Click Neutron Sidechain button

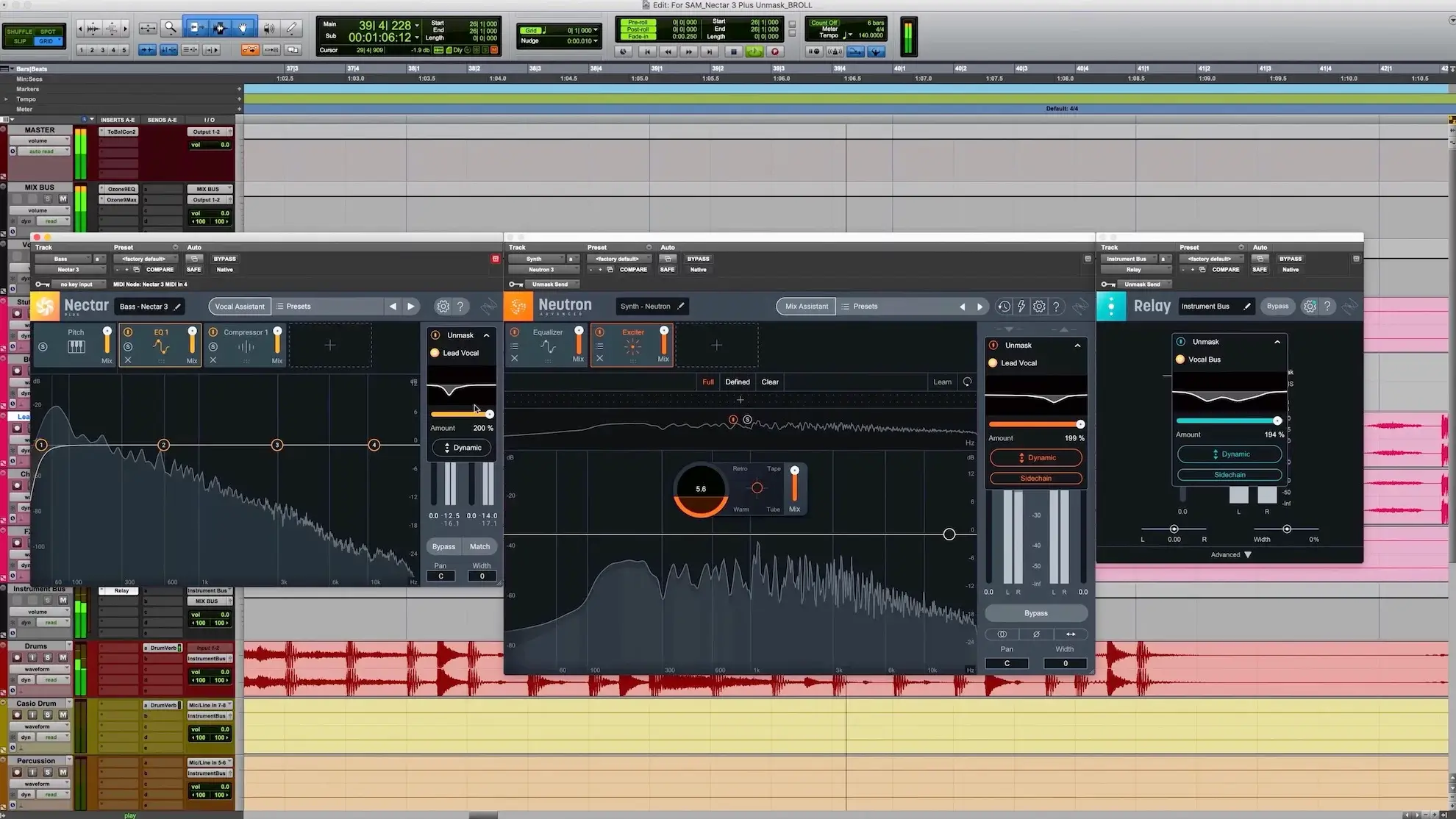pos(1036,479)
